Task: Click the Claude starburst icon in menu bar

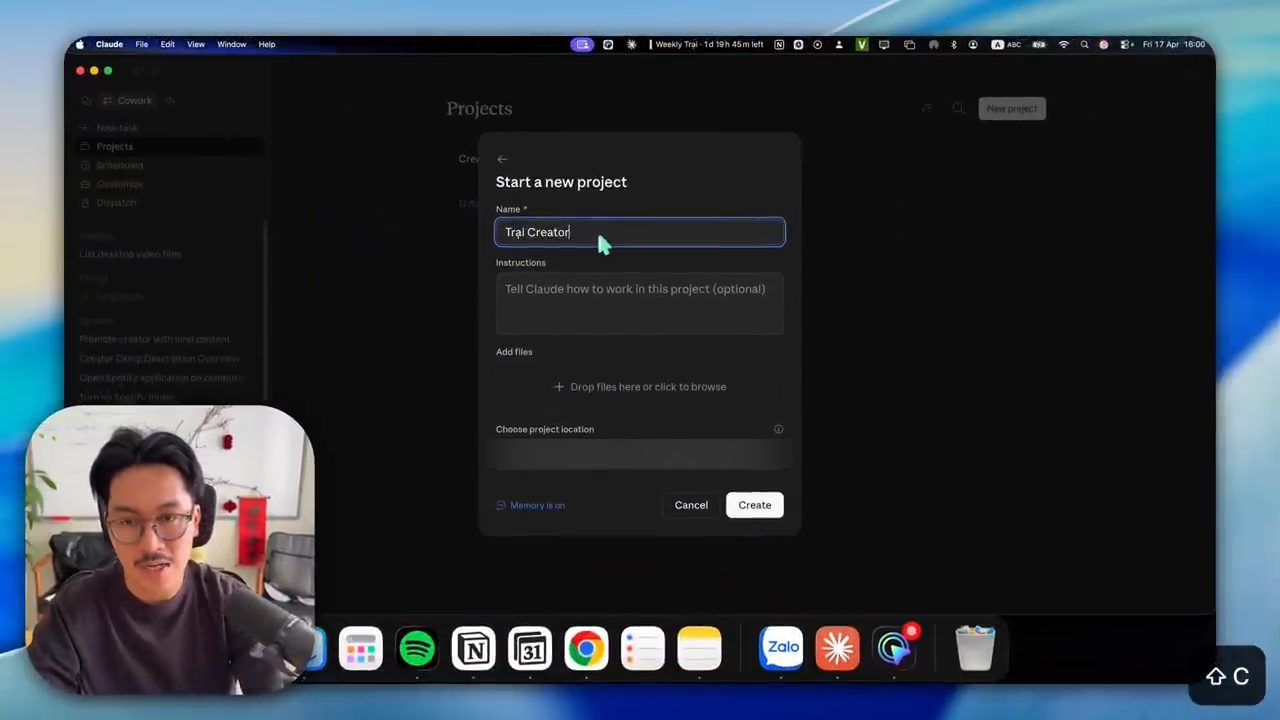Action: coord(631,44)
